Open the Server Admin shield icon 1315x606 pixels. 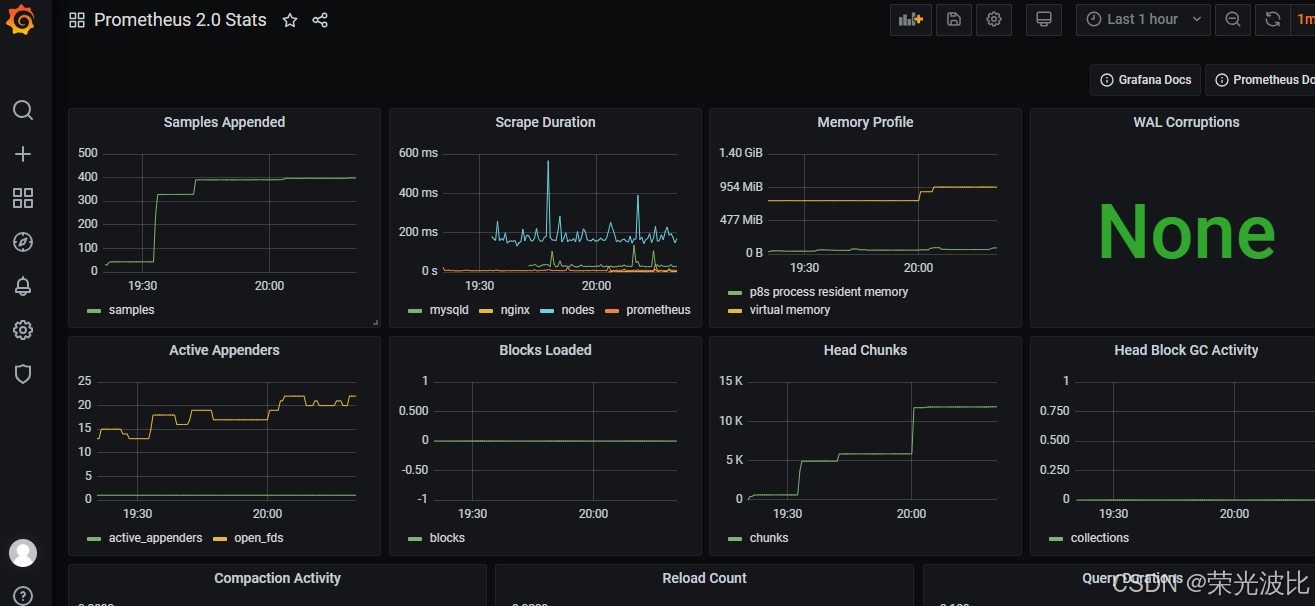point(23,374)
